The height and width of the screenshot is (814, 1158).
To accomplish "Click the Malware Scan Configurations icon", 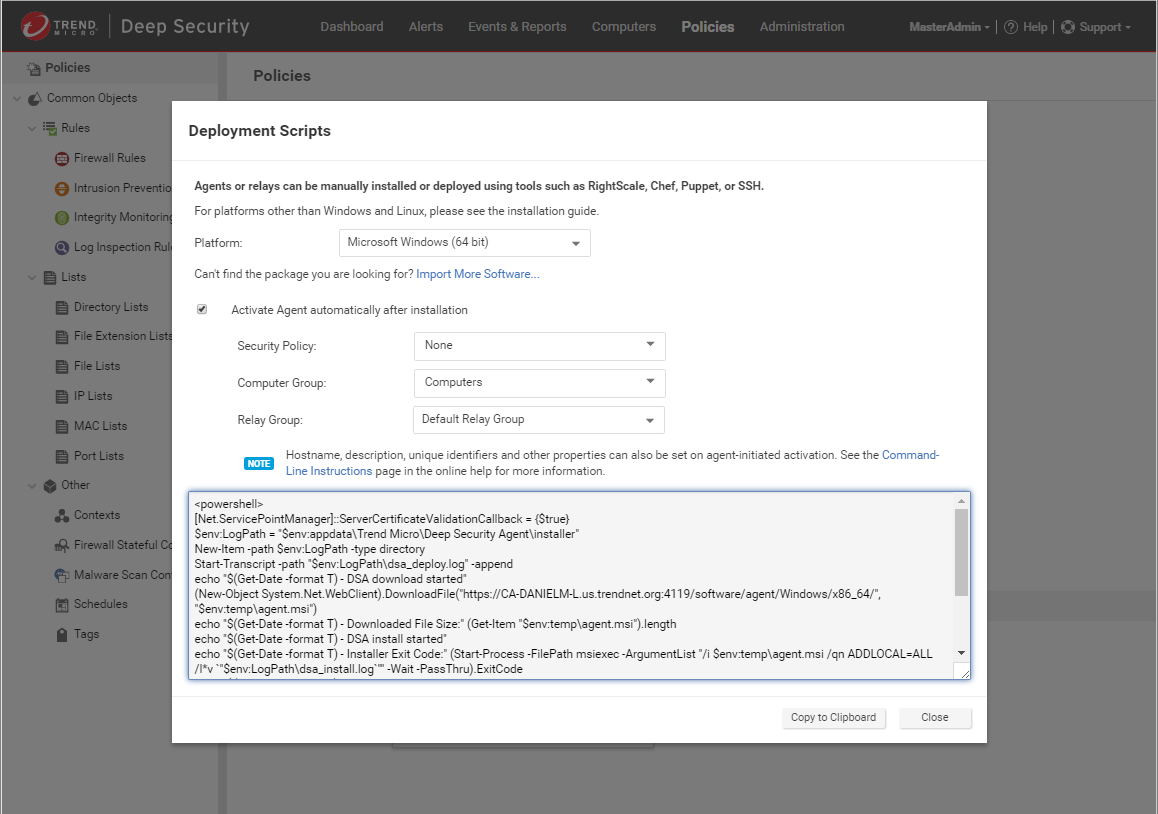I will click(x=63, y=575).
